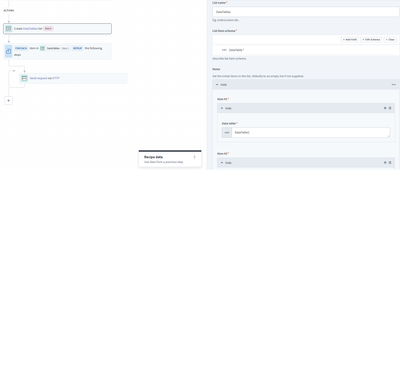Open Recipe data panel options menu

click(195, 157)
